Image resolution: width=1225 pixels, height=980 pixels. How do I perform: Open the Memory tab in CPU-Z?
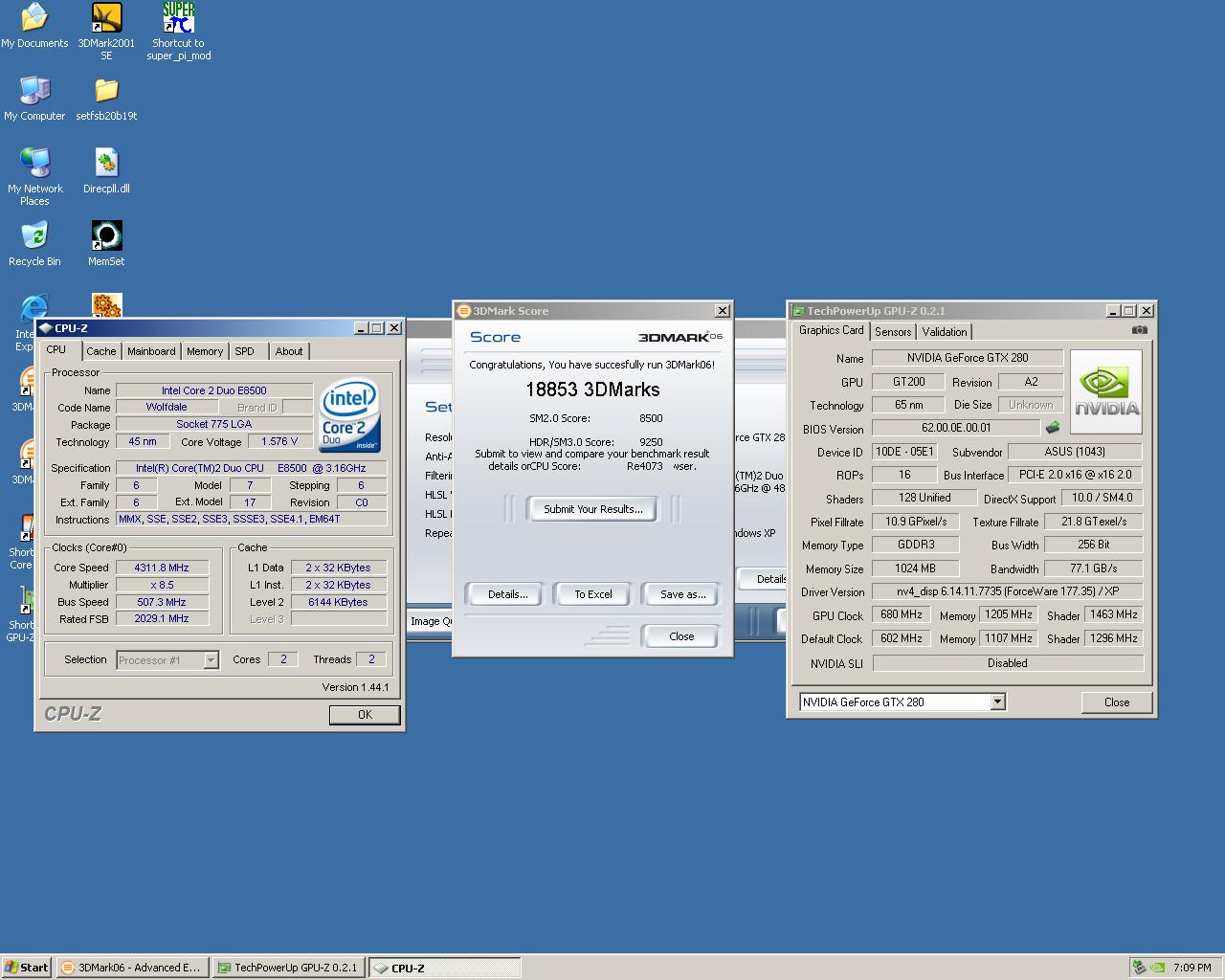point(205,351)
